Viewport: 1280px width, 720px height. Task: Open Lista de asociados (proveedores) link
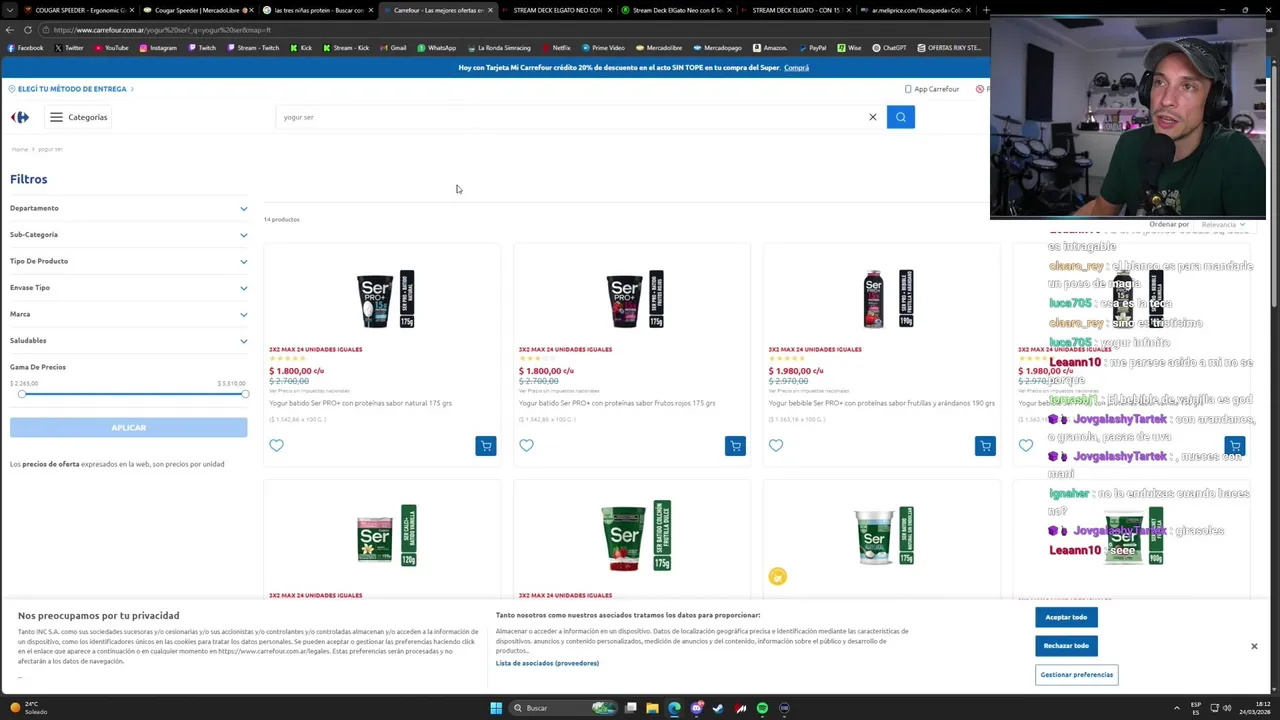click(547, 663)
